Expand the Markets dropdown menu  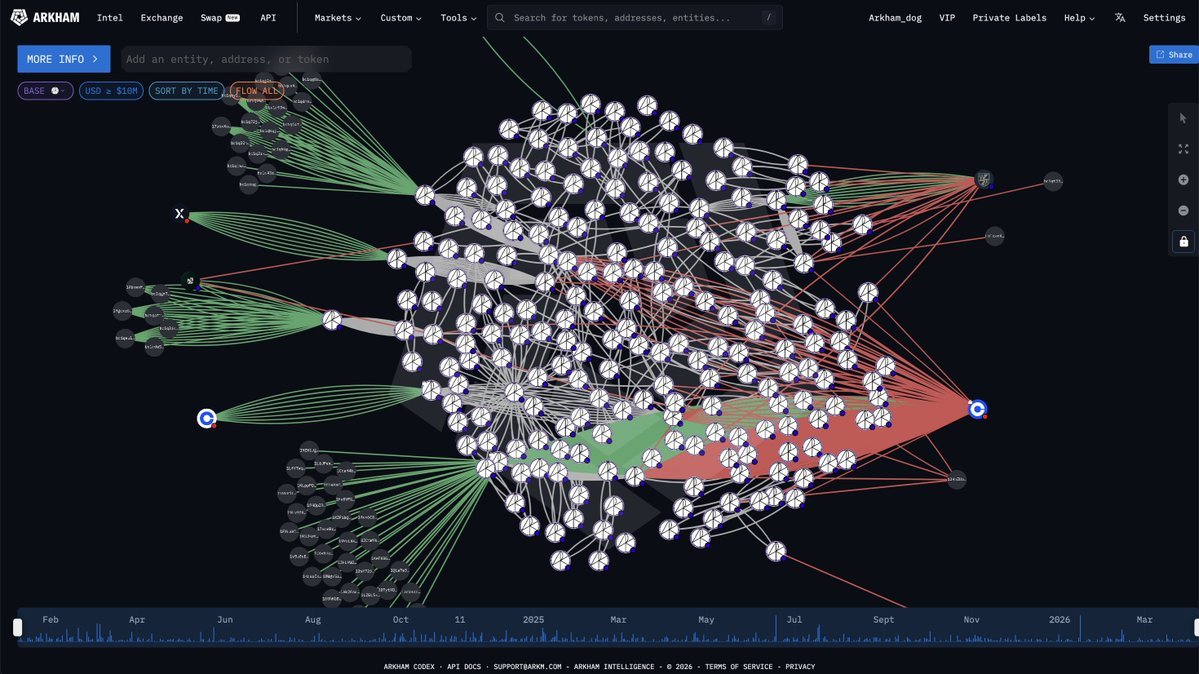337,18
